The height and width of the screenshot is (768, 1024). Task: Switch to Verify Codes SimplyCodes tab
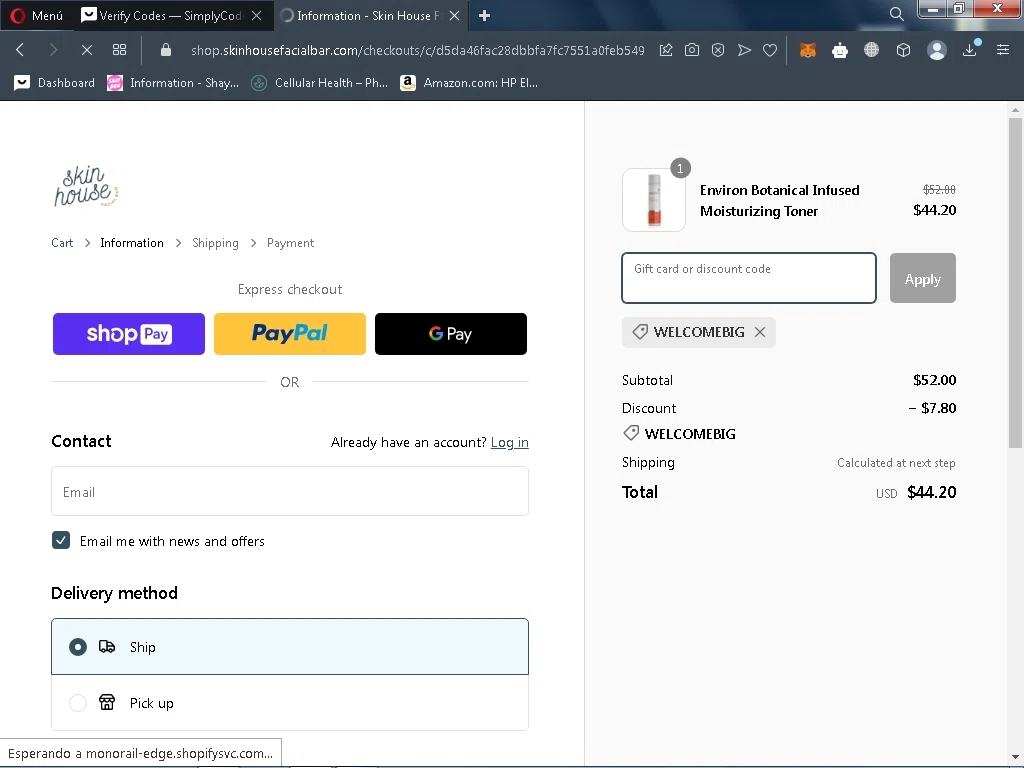pos(161,16)
